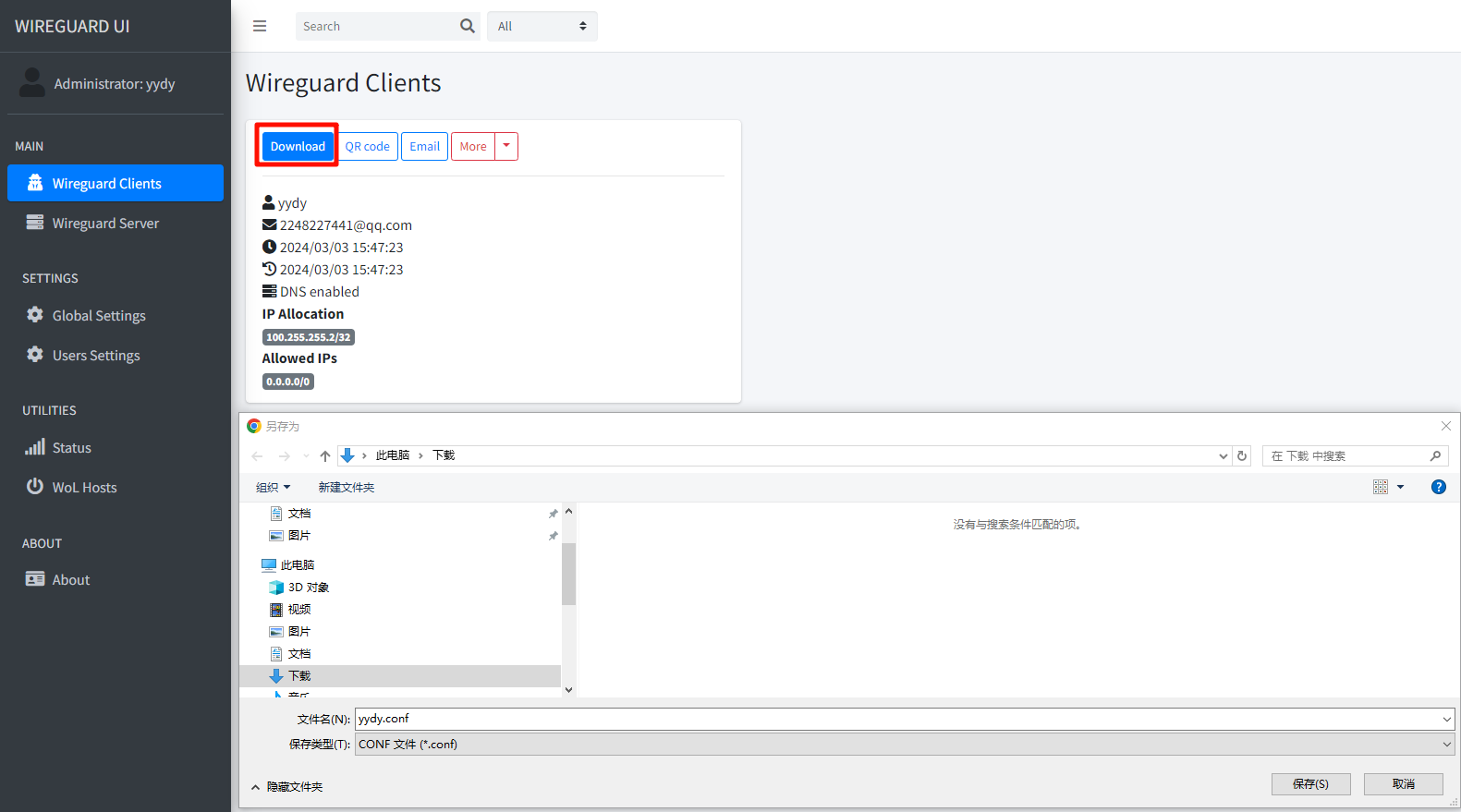This screenshot has width=1461, height=812.
Task: Open Wireguard Clients page in sidebar
Action: point(116,183)
